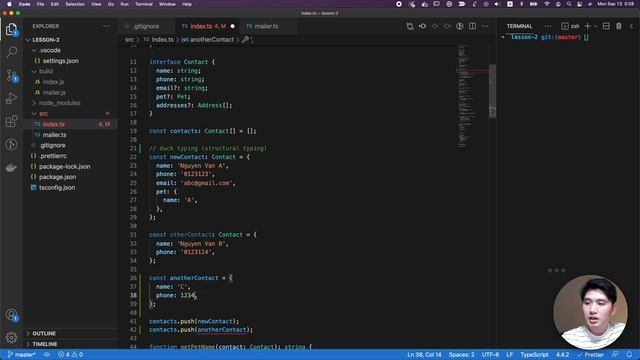This screenshot has height=360, width=640.
Task: Click the zsh terminal shell indicator
Action: pyautogui.click(x=570, y=26)
